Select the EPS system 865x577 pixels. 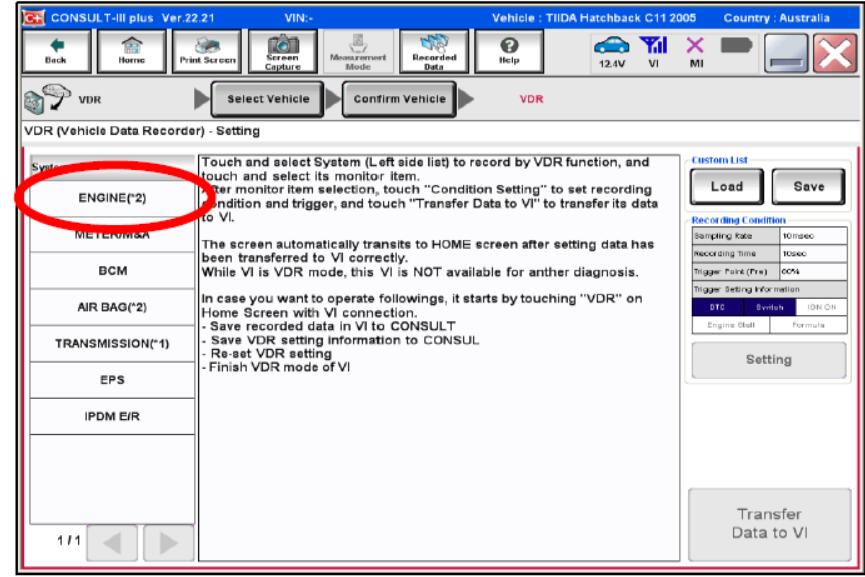tap(112, 380)
